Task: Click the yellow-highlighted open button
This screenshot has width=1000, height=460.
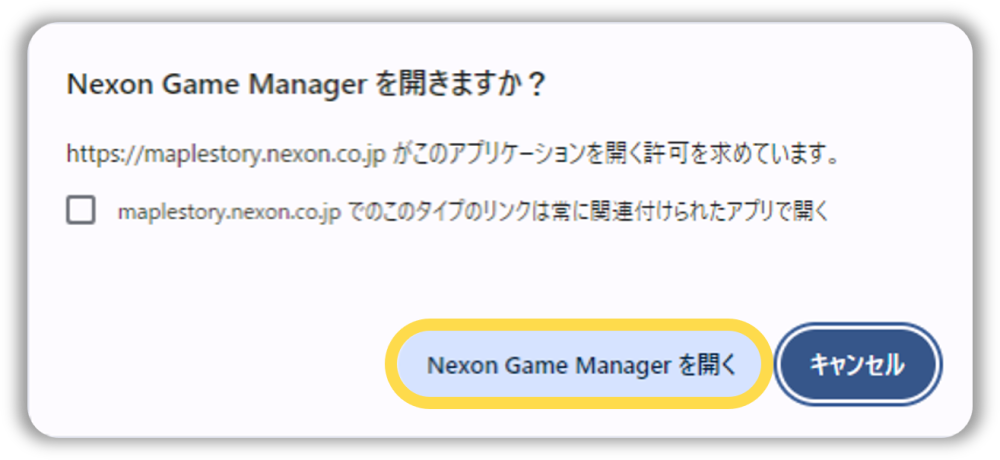Action: pyautogui.click(x=578, y=365)
